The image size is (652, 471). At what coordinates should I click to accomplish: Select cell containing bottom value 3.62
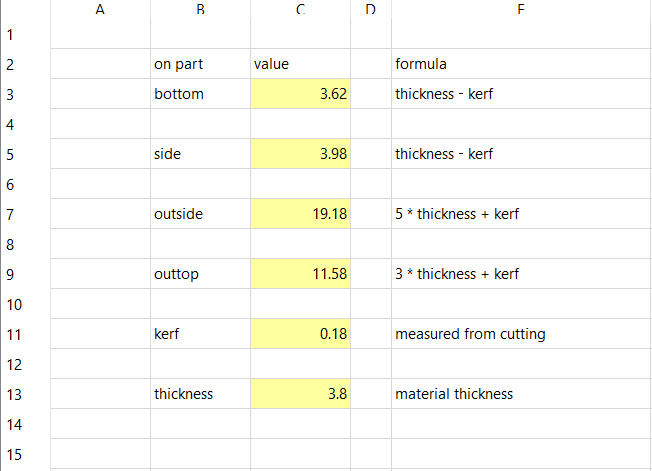coord(300,94)
